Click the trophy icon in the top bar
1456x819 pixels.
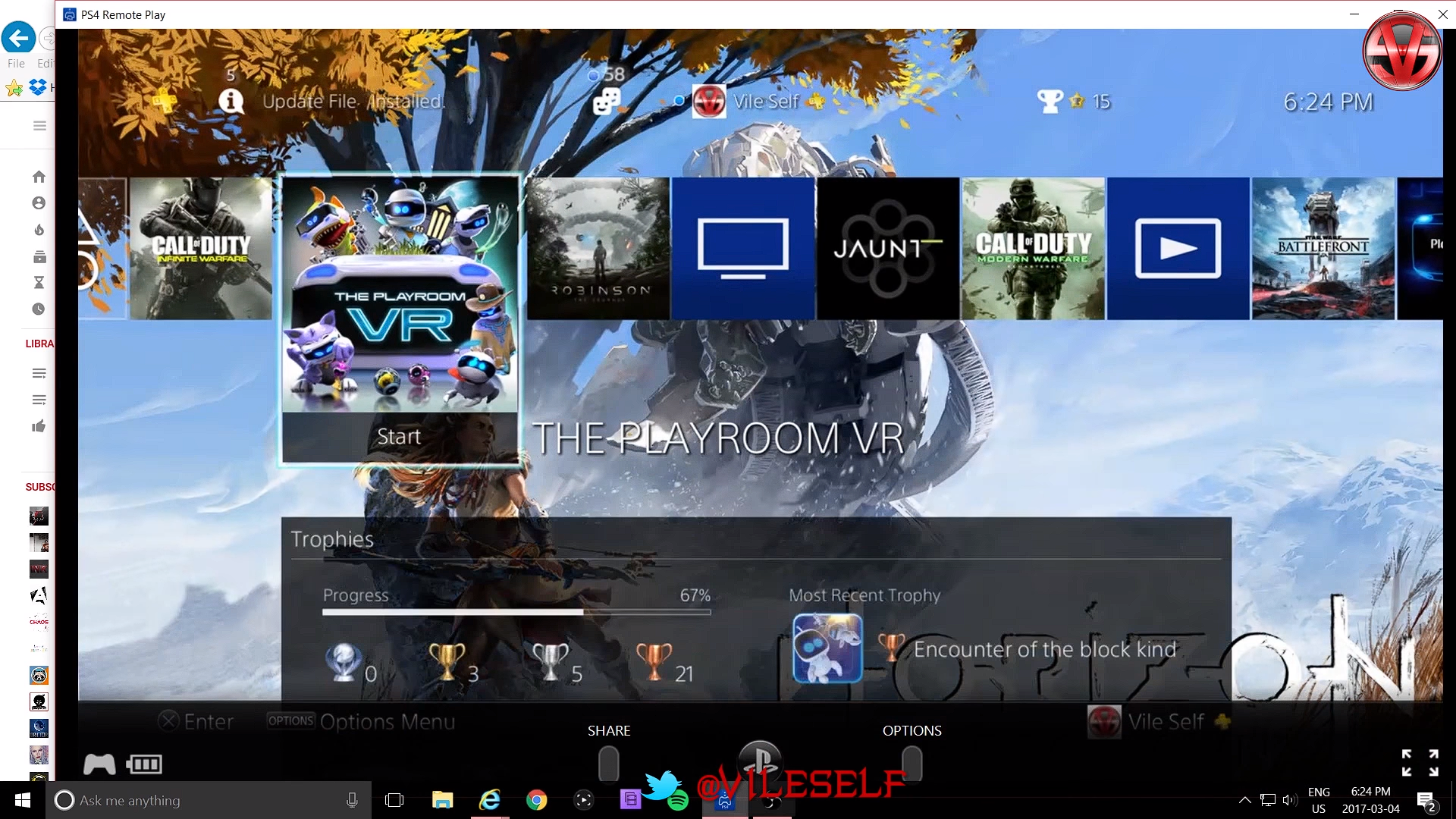pos(1050,100)
